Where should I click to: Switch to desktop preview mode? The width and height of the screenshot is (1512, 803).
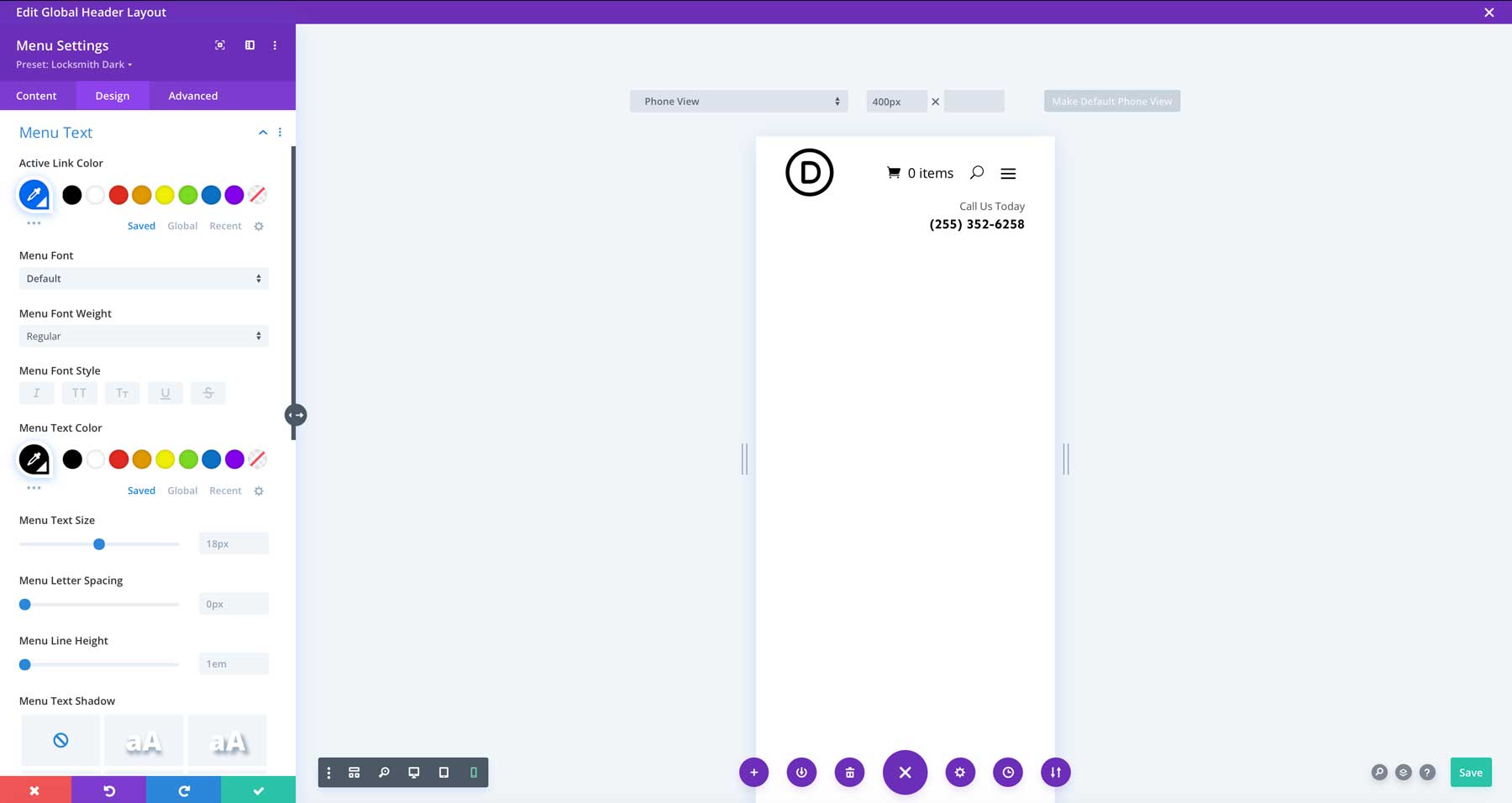413,772
